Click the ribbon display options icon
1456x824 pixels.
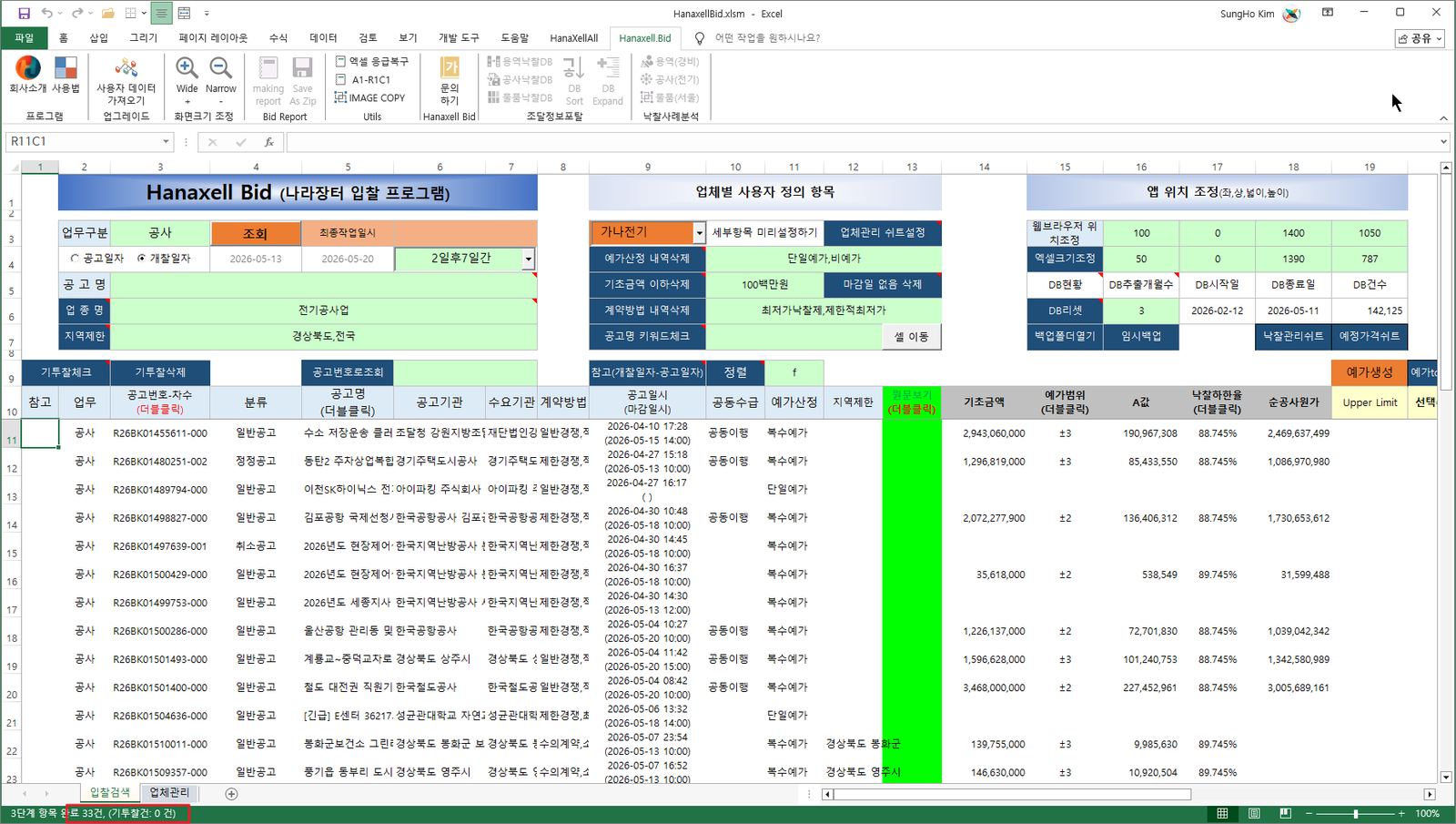(1328, 13)
